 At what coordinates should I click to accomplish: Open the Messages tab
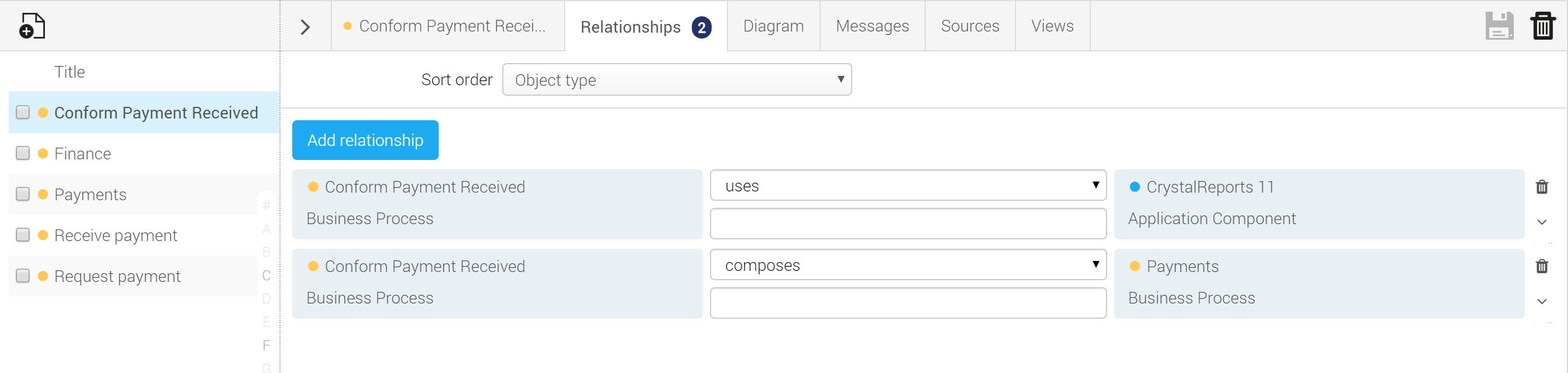tap(871, 26)
